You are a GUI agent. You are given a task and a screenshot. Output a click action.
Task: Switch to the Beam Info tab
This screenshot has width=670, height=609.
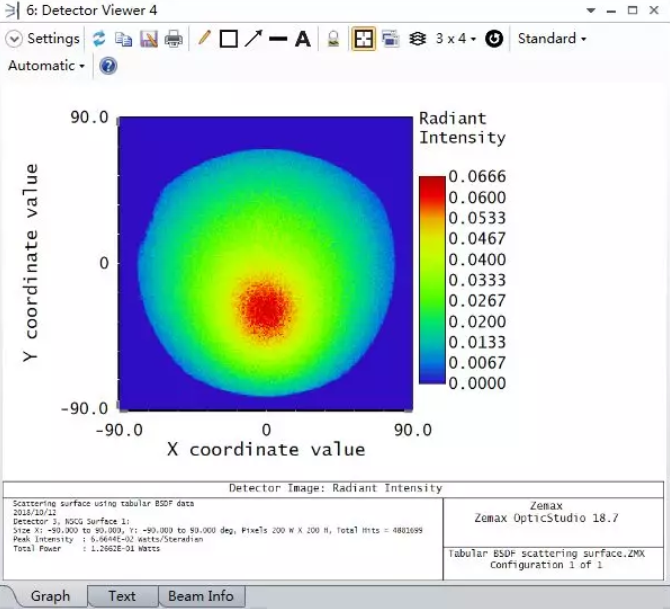(201, 596)
